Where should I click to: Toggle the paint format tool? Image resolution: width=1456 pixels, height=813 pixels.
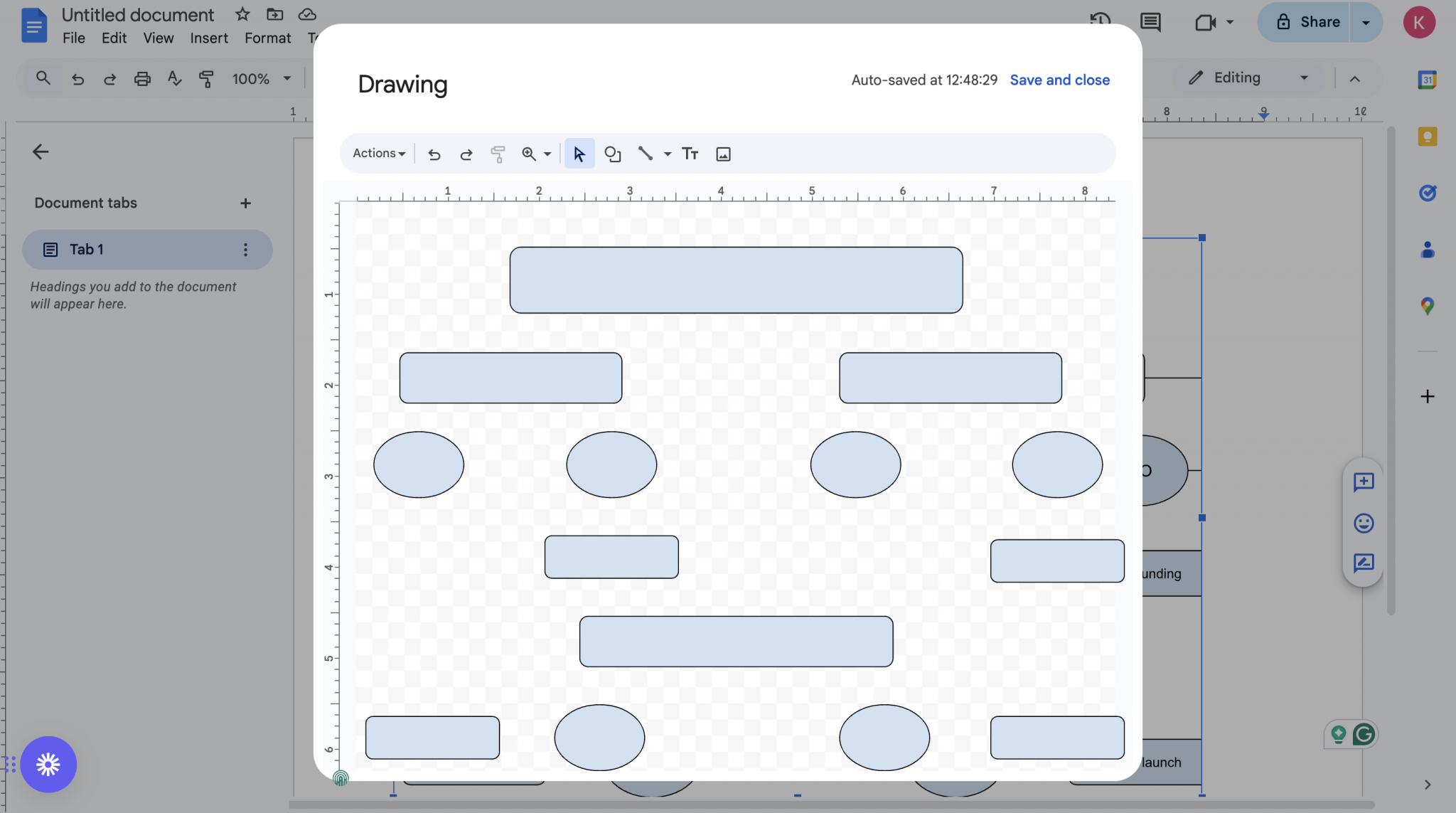click(498, 154)
